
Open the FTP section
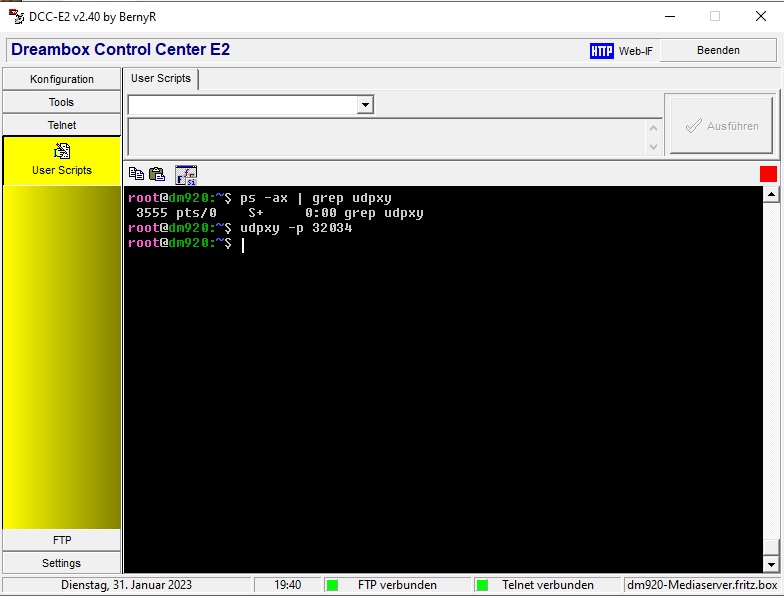click(x=62, y=540)
